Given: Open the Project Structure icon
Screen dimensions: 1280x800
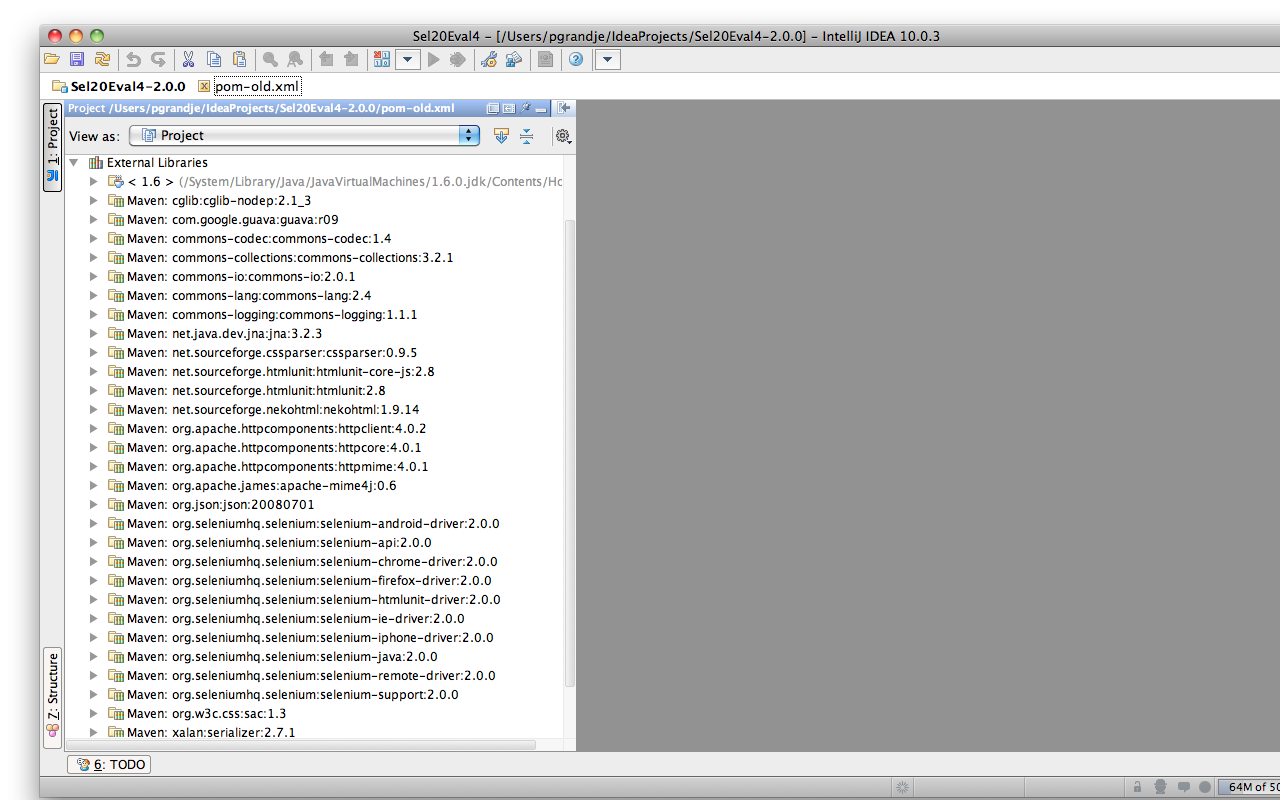Looking at the screenshot, I should point(514,60).
